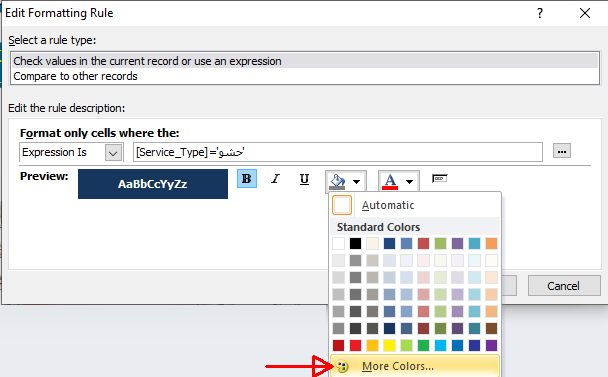The height and width of the screenshot is (377, 608).
Task: Pick the bright red swatch in bottom row
Action: (x=355, y=345)
